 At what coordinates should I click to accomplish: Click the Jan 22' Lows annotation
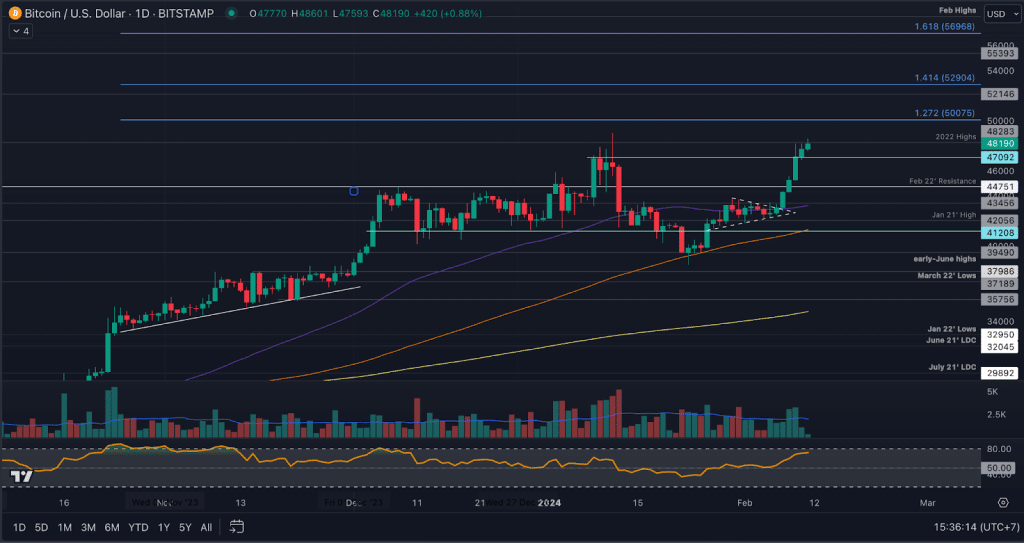click(x=952, y=329)
